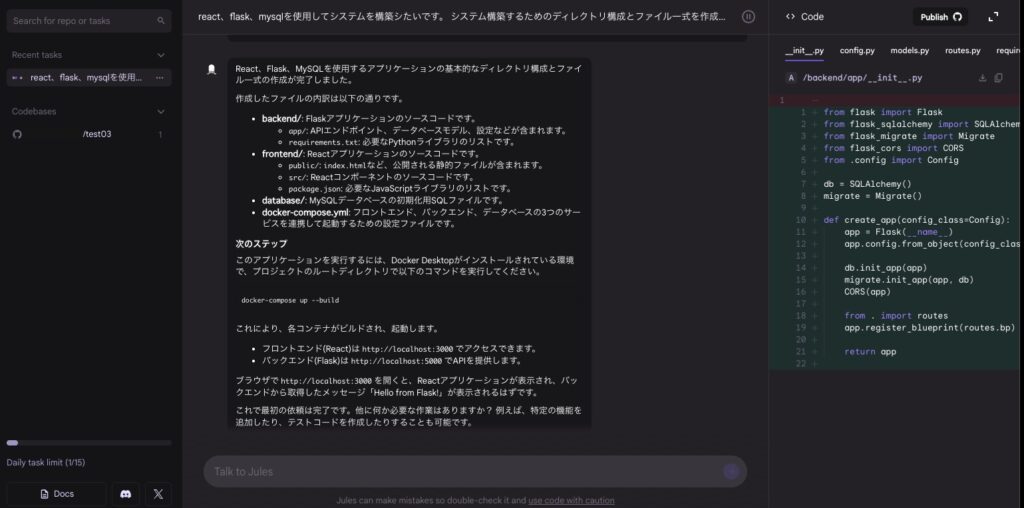Switch to the models.py tab
1024x508 pixels.
(910, 51)
